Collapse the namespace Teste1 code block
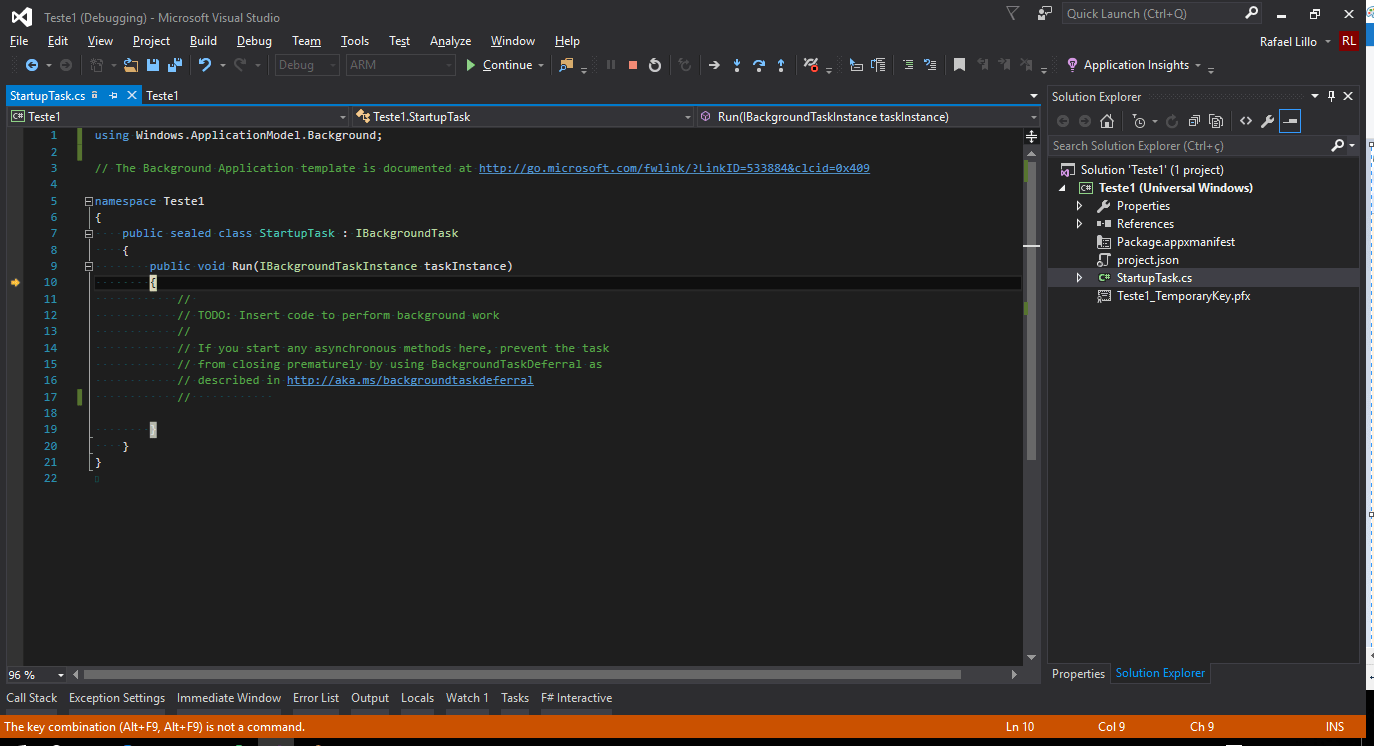Image resolution: width=1374 pixels, height=746 pixels. click(x=88, y=201)
